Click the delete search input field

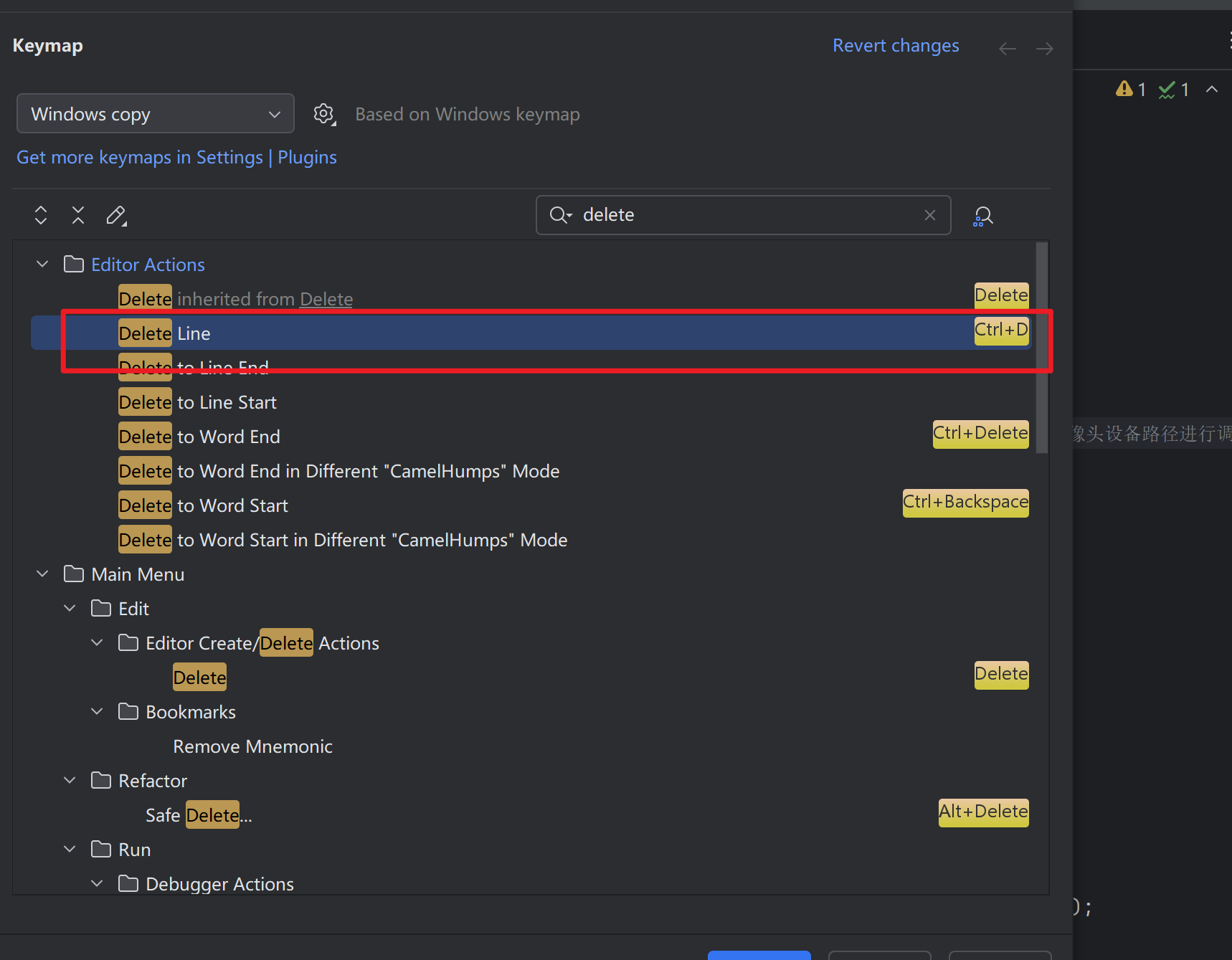pyautogui.click(x=744, y=215)
